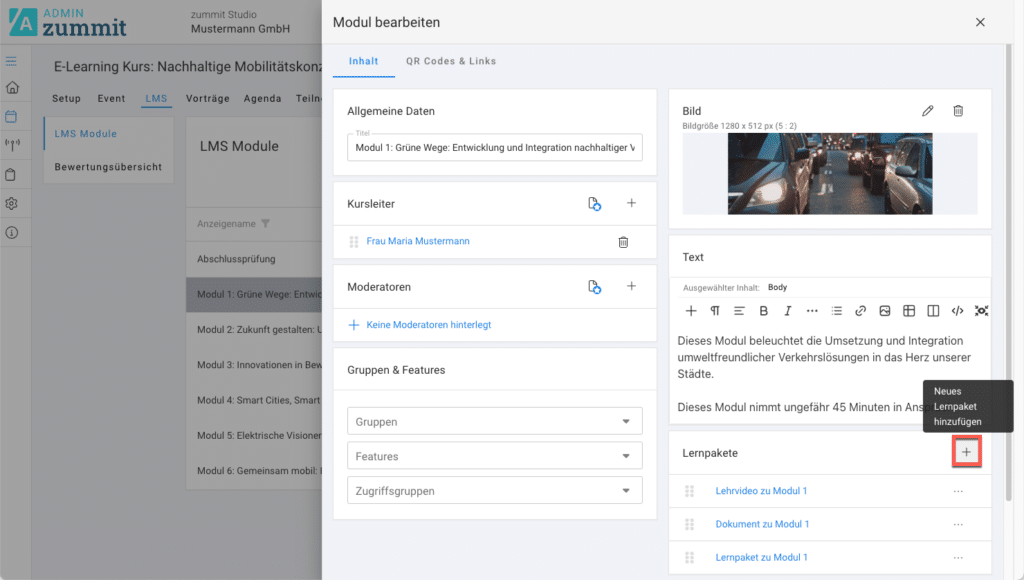
Task: Expand the Gruppen dropdown
Action: click(x=494, y=422)
